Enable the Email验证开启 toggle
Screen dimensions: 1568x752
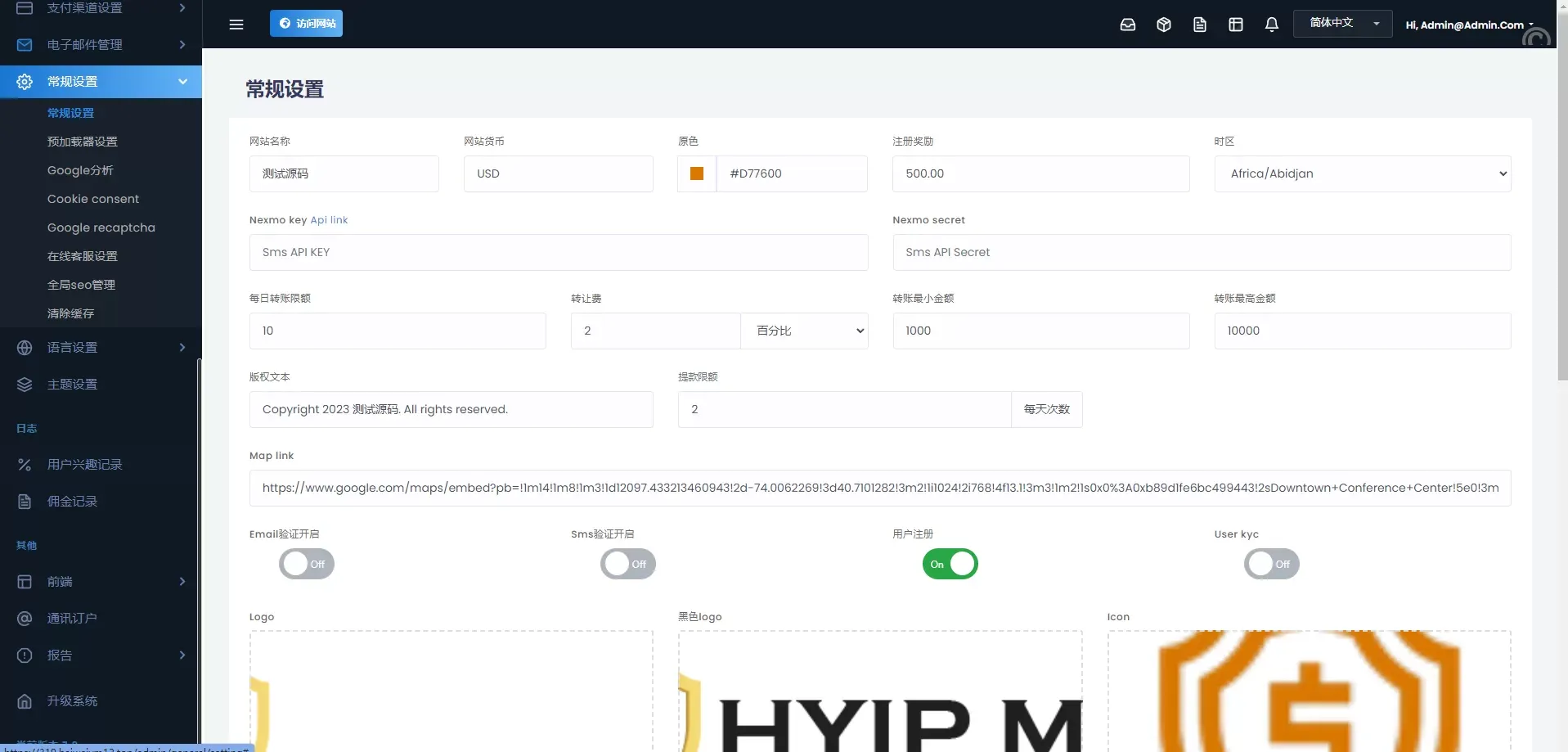coord(307,564)
